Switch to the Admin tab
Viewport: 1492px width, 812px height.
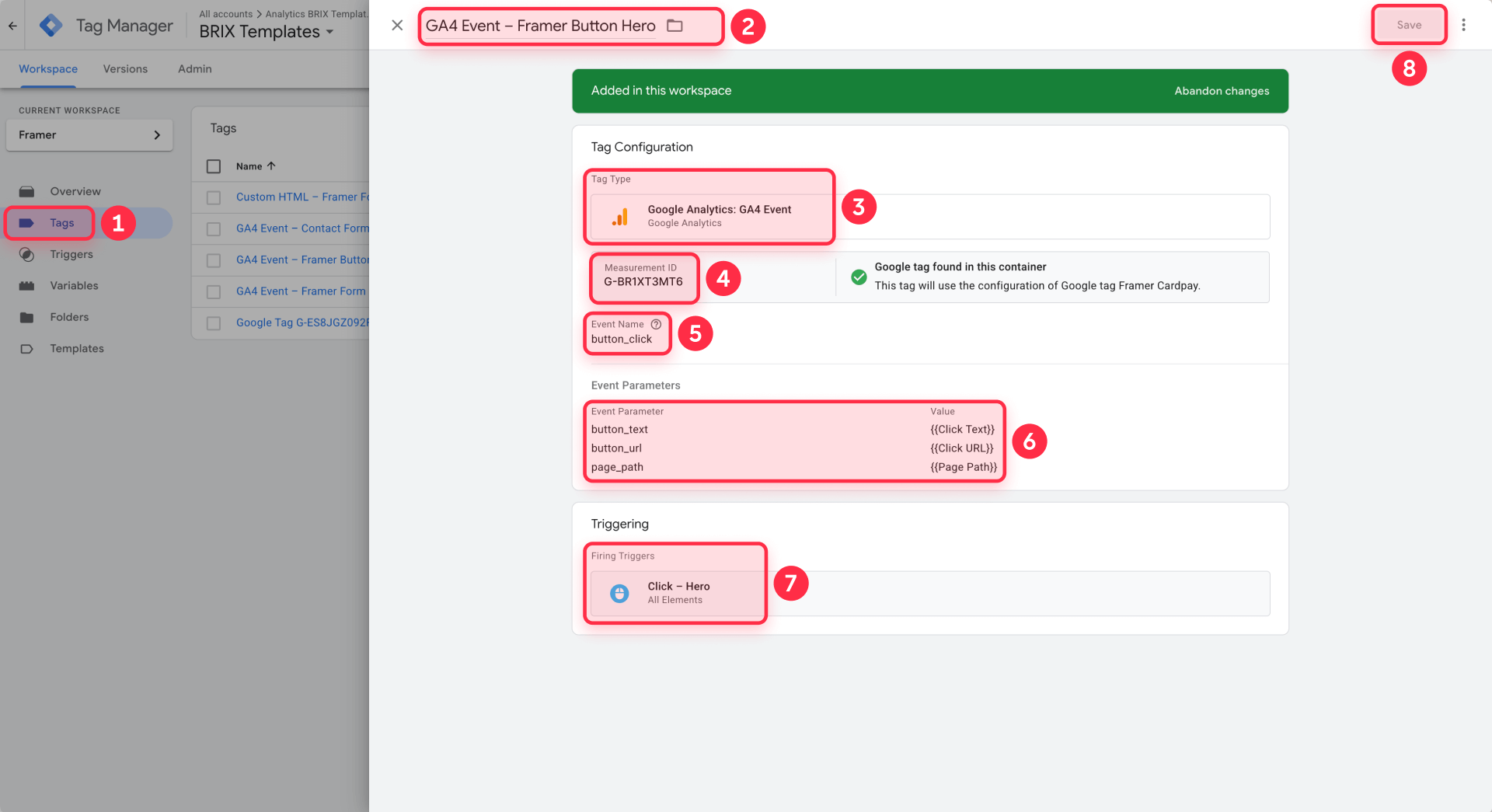tap(194, 69)
